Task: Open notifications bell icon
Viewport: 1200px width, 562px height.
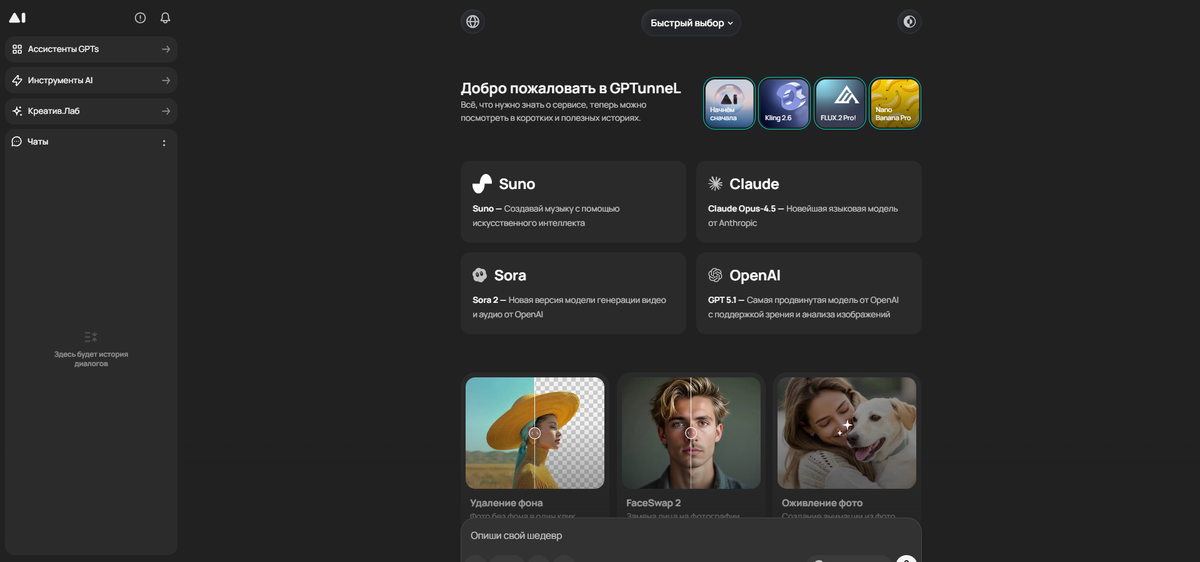Action: pos(165,18)
